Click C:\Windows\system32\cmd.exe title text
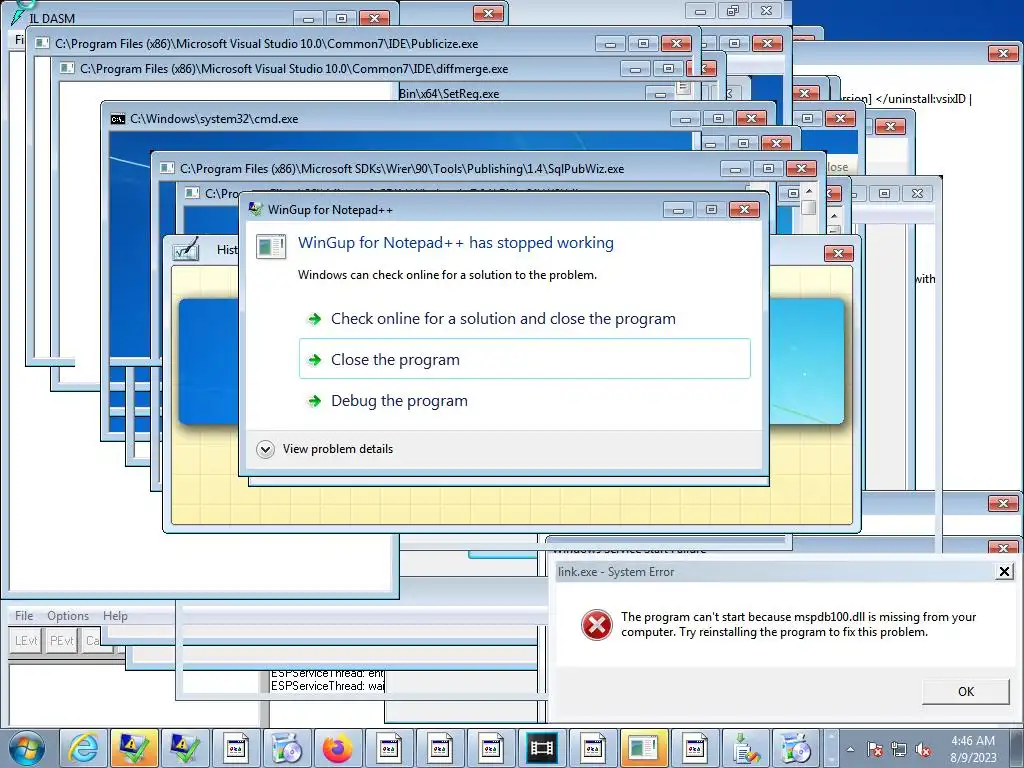The image size is (1024, 768). tap(214, 119)
